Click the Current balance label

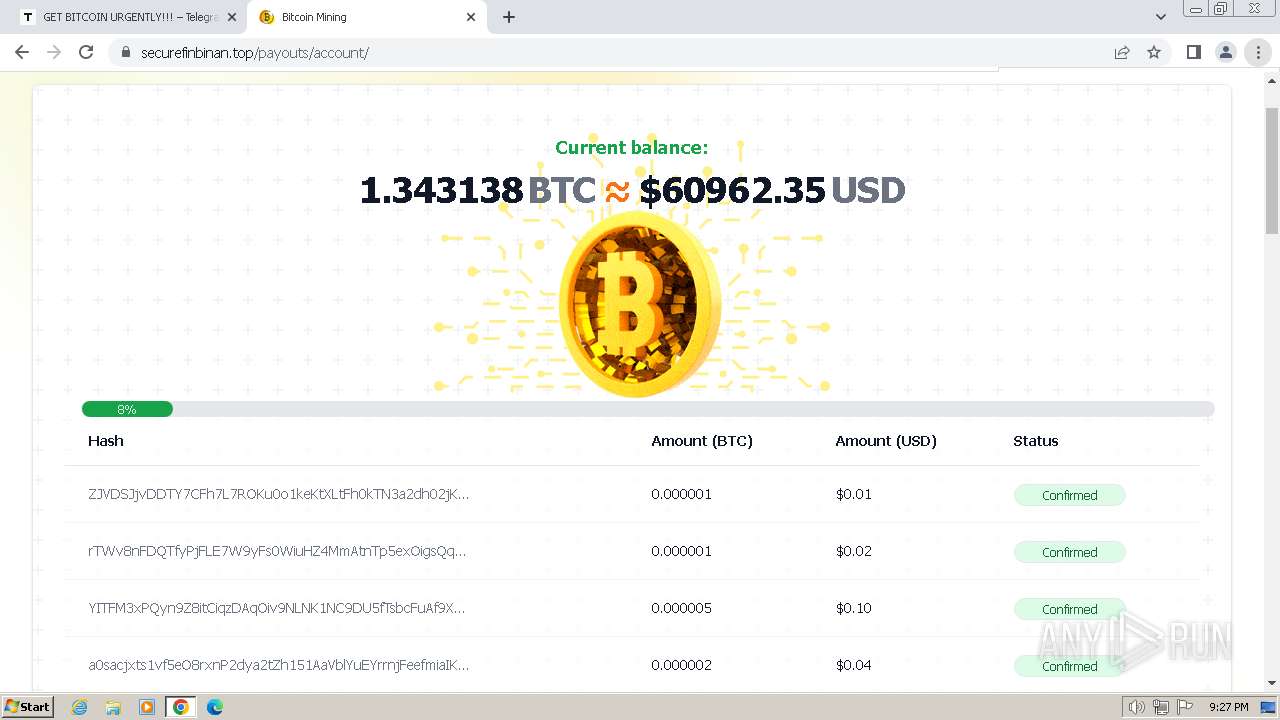pyautogui.click(x=632, y=148)
